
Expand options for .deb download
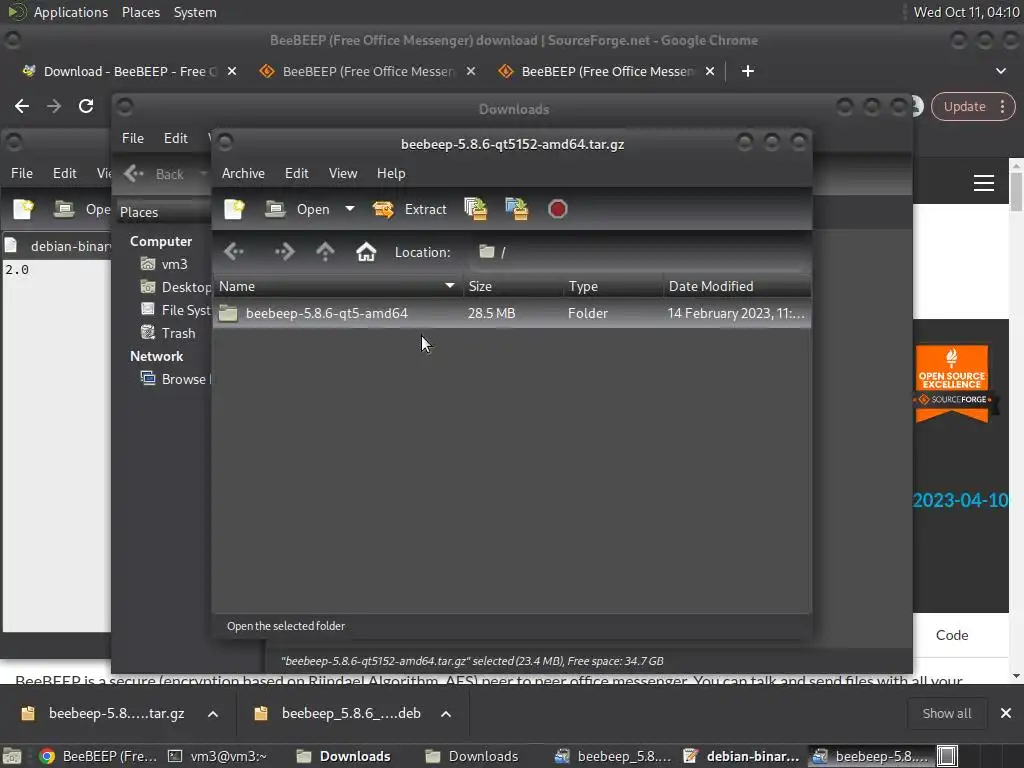click(446, 714)
